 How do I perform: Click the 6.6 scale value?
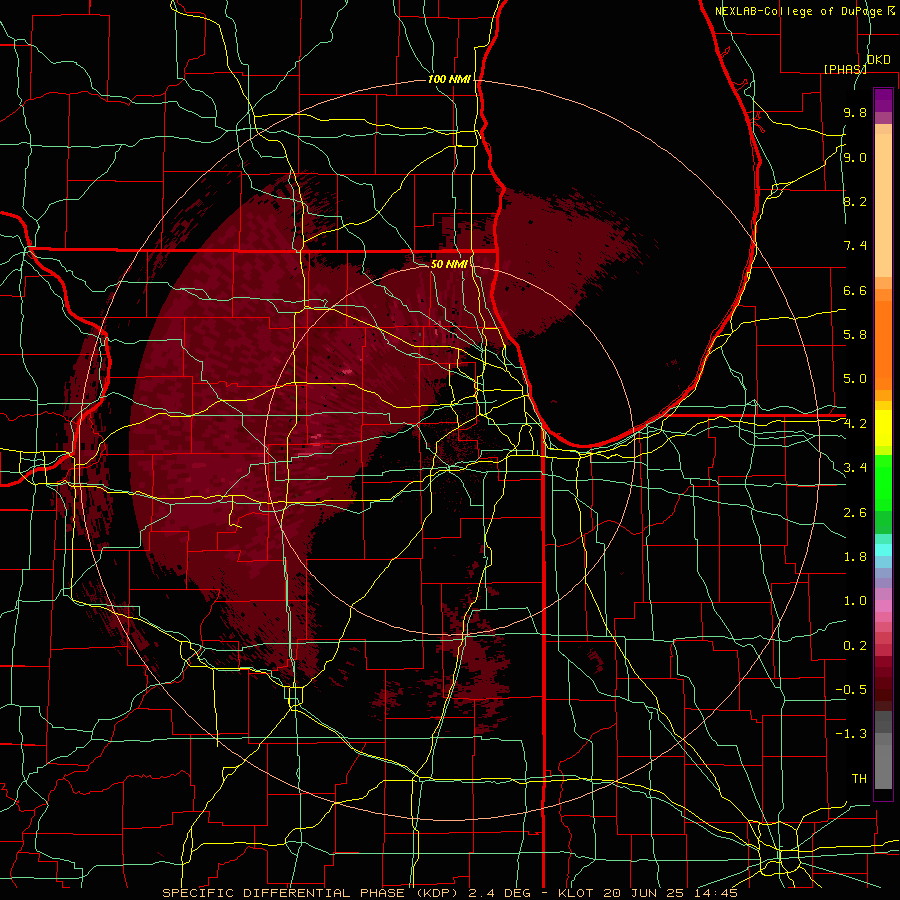pyautogui.click(x=855, y=290)
